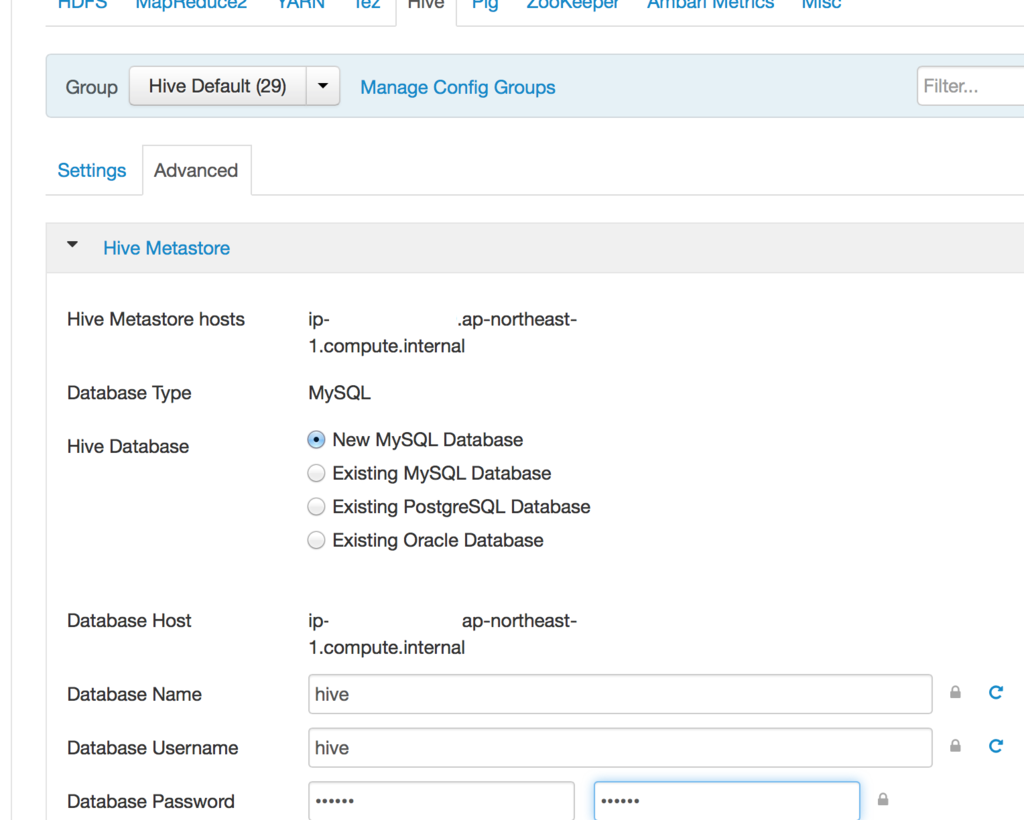This screenshot has width=1024, height=820.
Task: Open the Tez service tab
Action: coord(367,4)
